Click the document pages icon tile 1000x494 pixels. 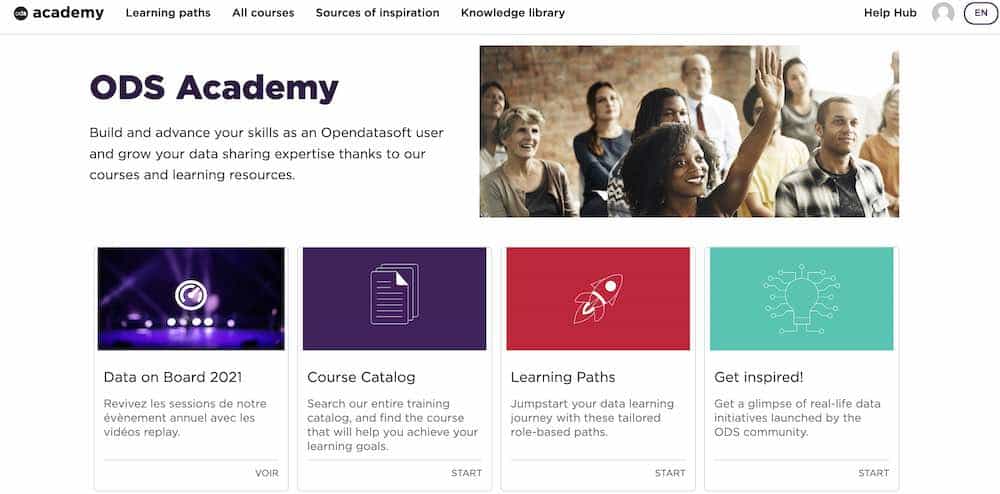394,297
